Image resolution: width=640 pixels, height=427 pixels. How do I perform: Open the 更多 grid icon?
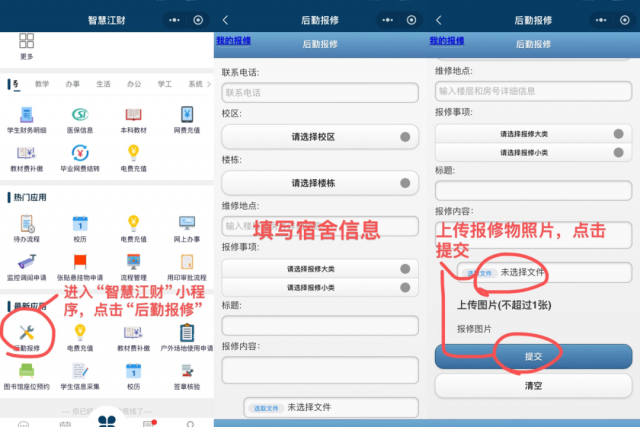click(27, 45)
